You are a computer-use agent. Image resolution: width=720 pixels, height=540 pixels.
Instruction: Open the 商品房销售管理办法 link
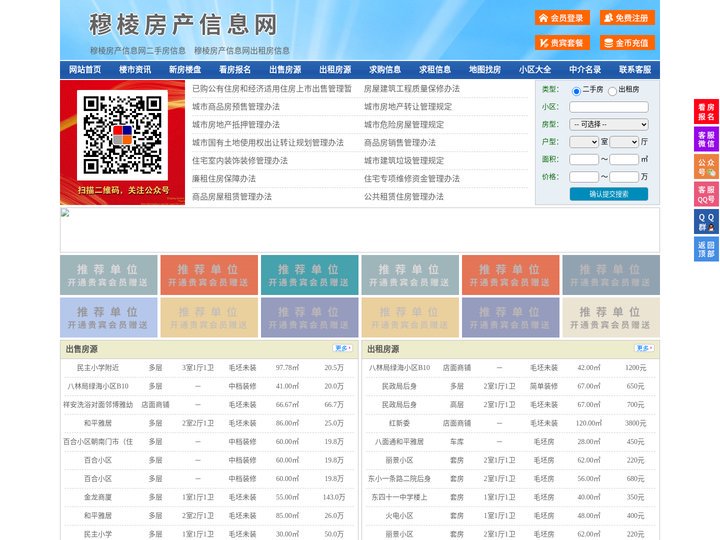[400, 143]
